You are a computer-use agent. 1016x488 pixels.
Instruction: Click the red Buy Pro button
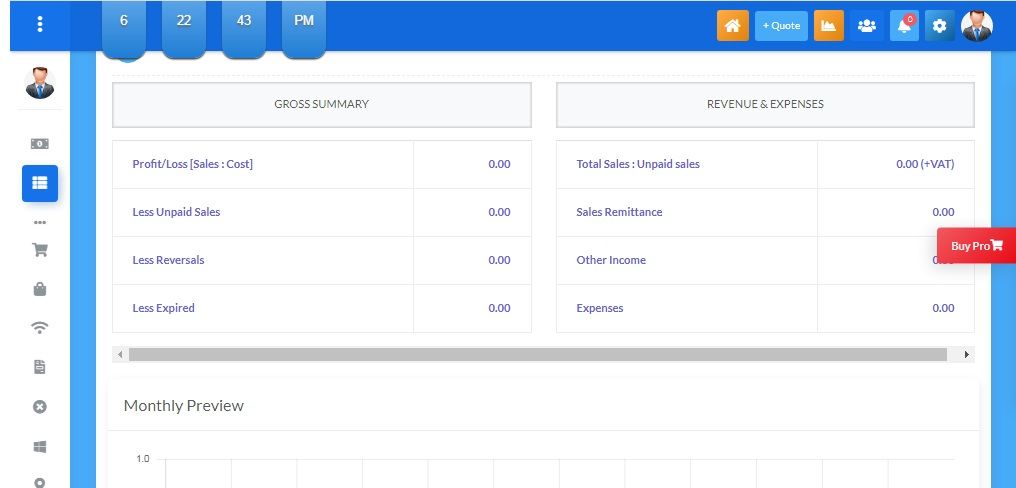point(975,246)
